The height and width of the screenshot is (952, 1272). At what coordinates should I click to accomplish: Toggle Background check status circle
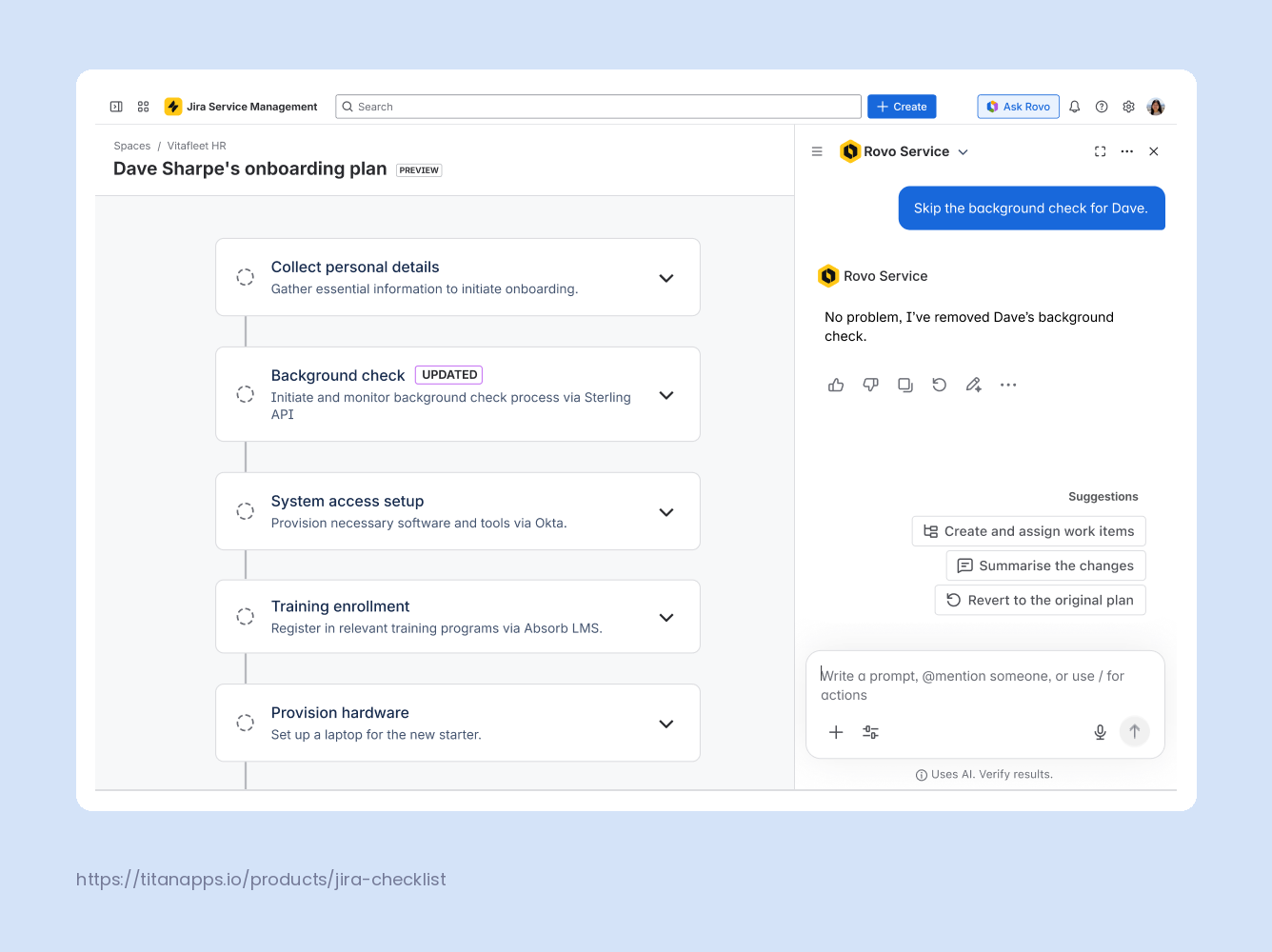[x=245, y=394]
